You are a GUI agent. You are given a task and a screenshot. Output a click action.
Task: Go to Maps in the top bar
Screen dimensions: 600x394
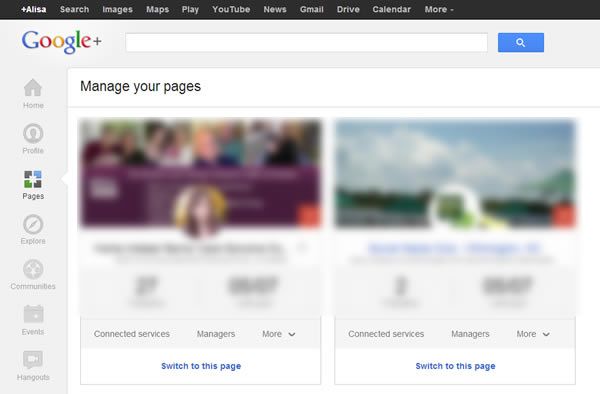pos(157,10)
